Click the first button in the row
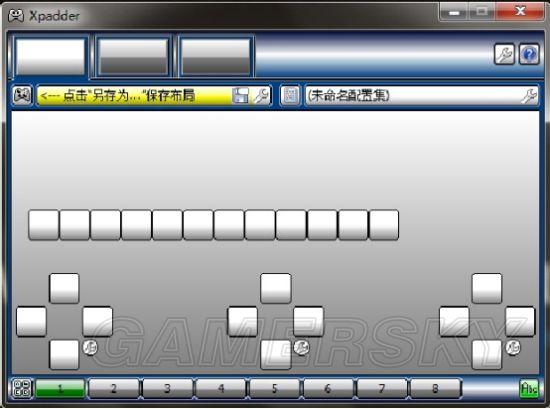The image size is (550, 409). 43,225
